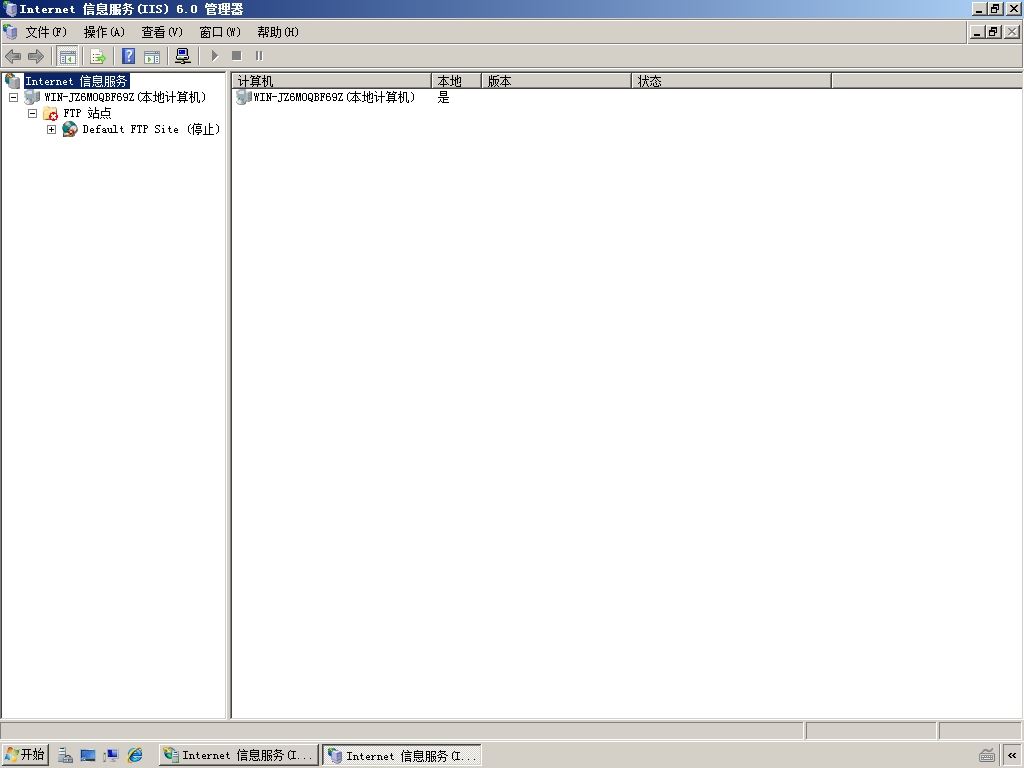Restore the inner MDI child window
Screen dimensions: 1024x768
(x=994, y=31)
